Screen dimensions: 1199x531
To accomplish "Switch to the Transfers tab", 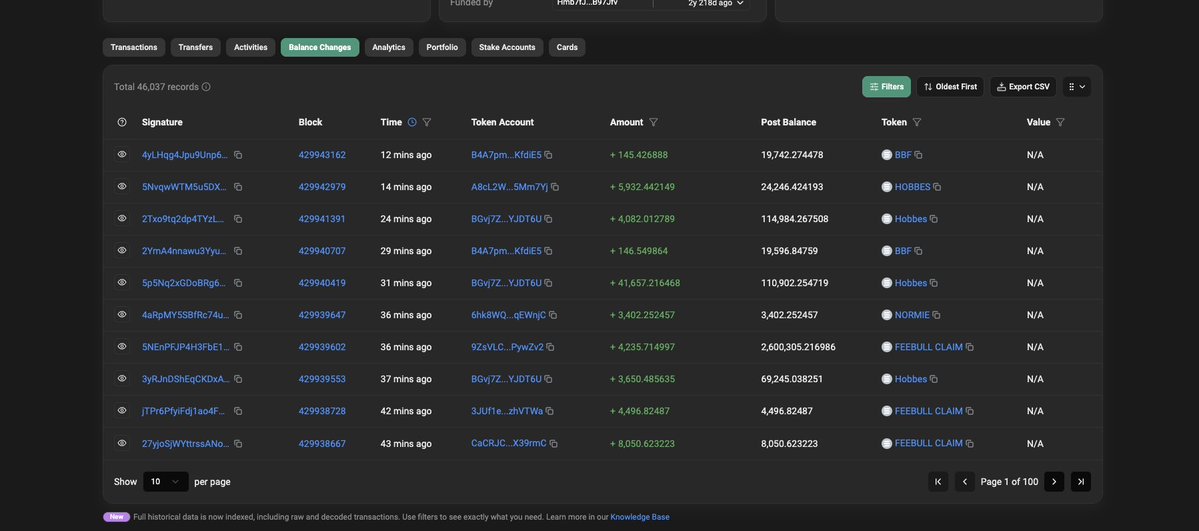I will (196, 47).
